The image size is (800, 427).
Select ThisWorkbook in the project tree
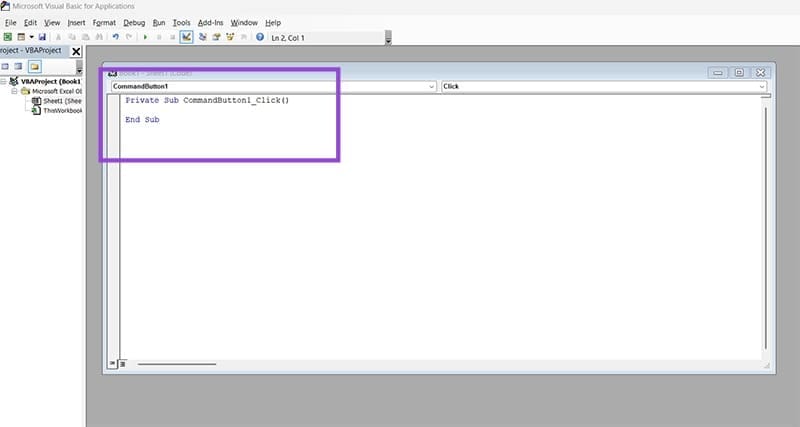(x=62, y=111)
